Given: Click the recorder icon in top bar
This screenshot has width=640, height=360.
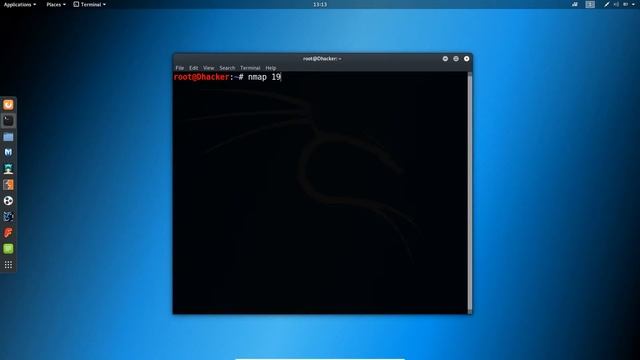Looking at the screenshot, I should pos(575,4).
